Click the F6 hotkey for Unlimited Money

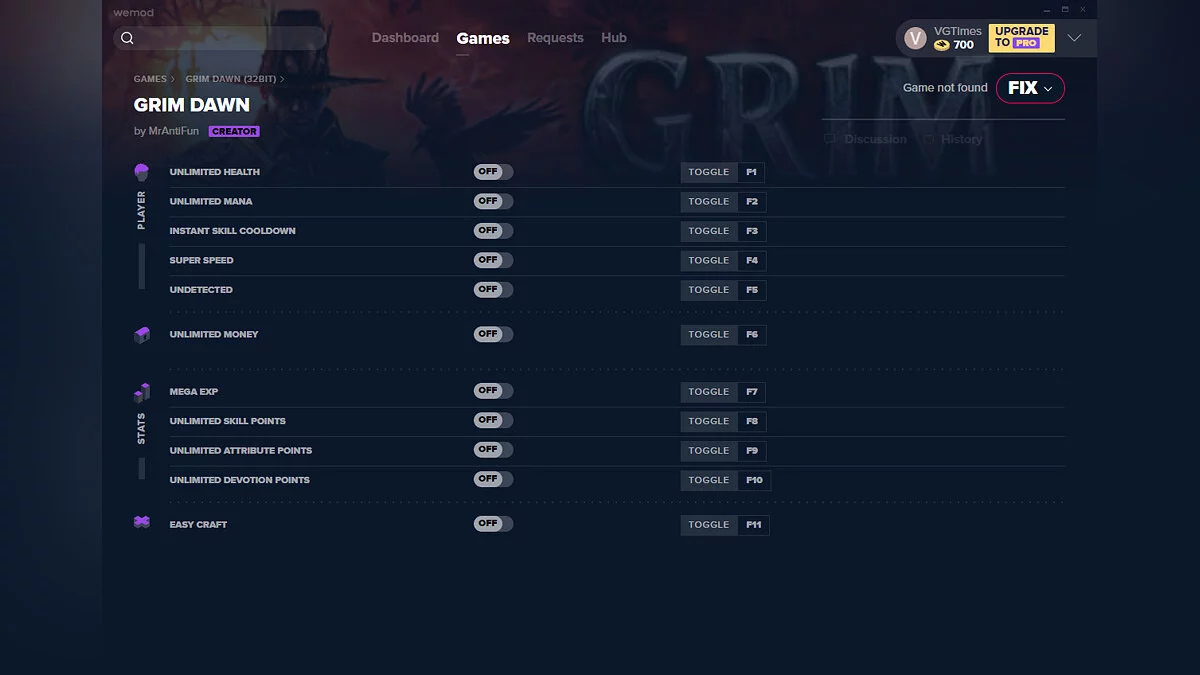[x=752, y=335]
